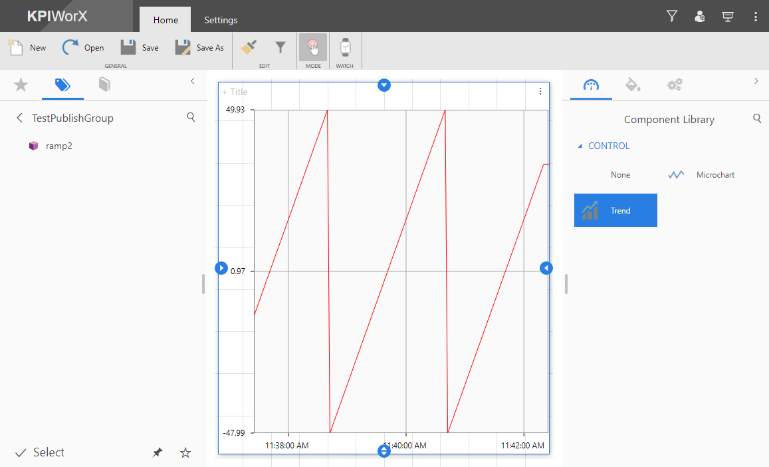Pin the selection with the pin icon
This screenshot has height=467, width=769.
click(x=157, y=453)
